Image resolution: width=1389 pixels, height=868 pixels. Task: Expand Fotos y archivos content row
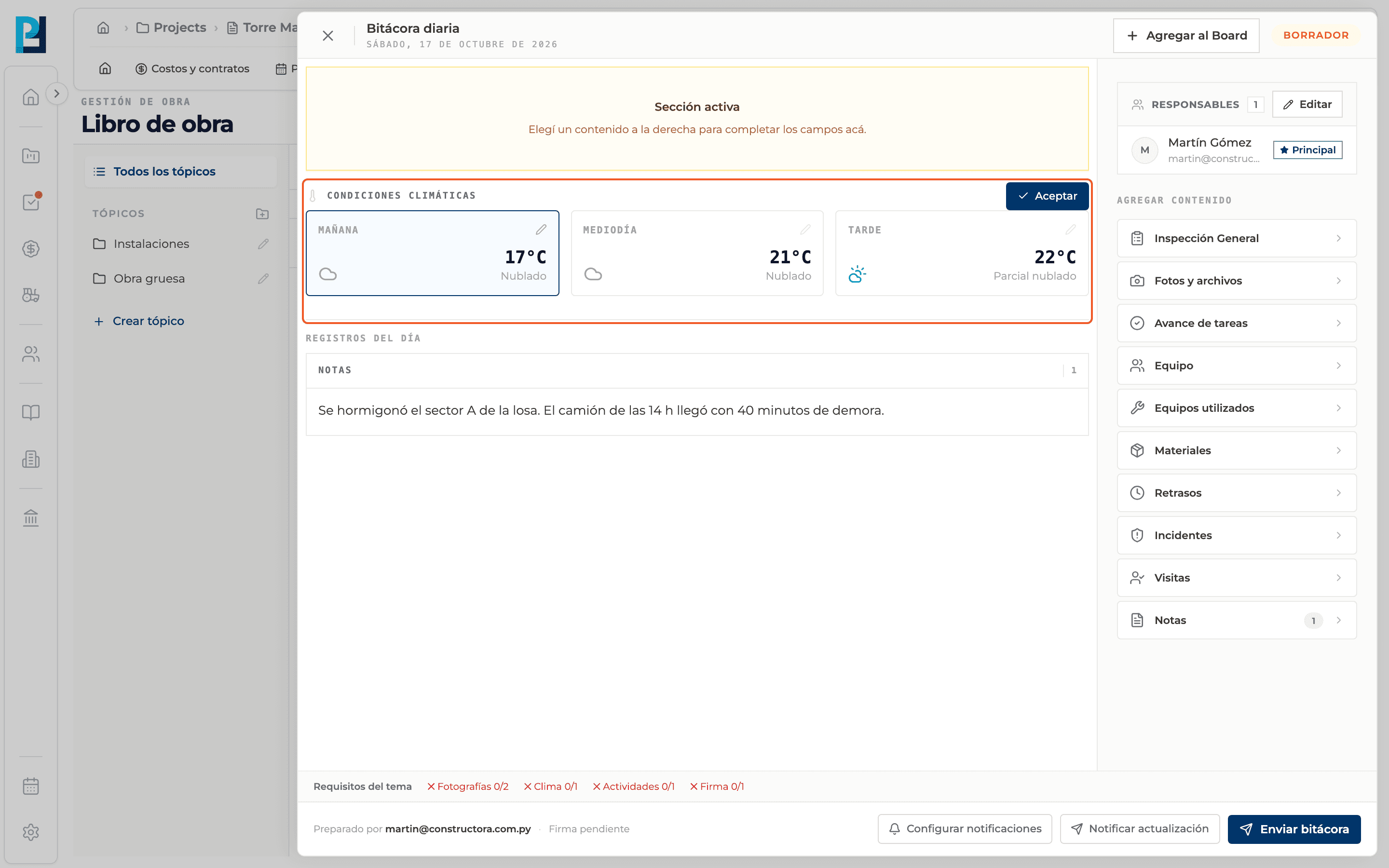click(x=1237, y=281)
